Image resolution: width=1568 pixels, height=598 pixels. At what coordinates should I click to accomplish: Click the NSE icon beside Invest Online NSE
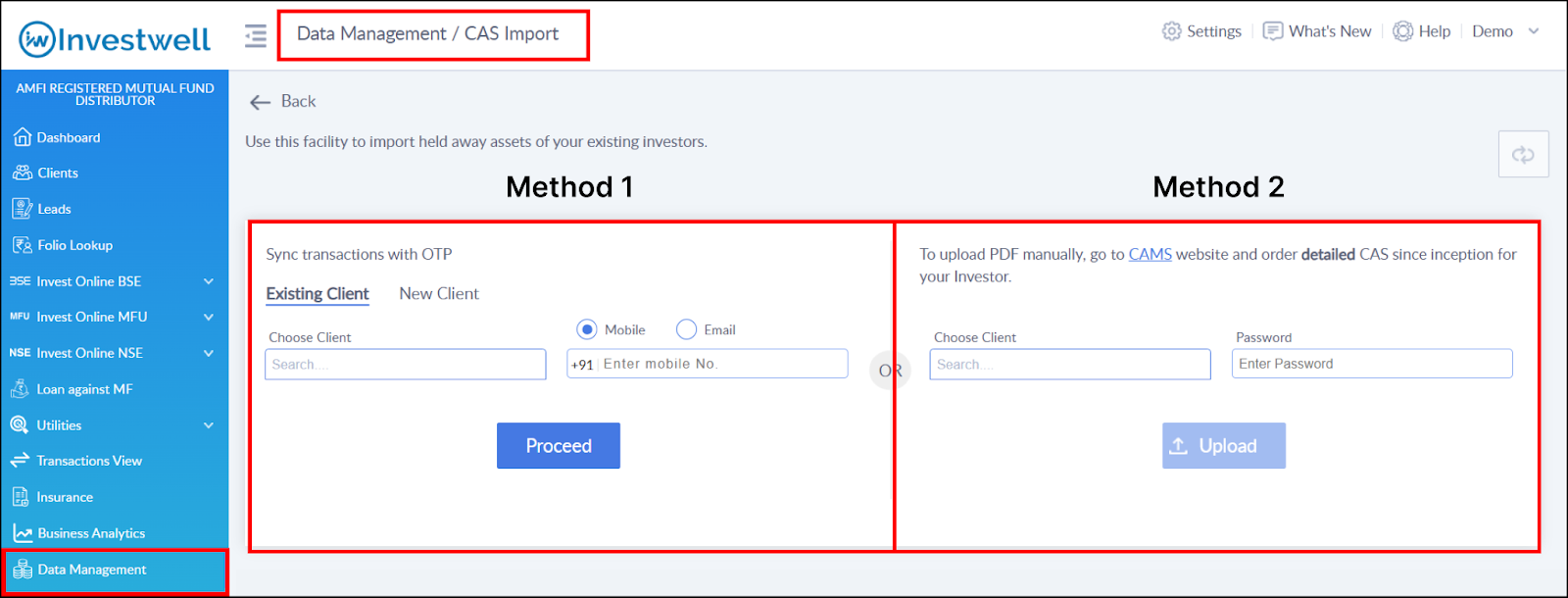pos(20,353)
